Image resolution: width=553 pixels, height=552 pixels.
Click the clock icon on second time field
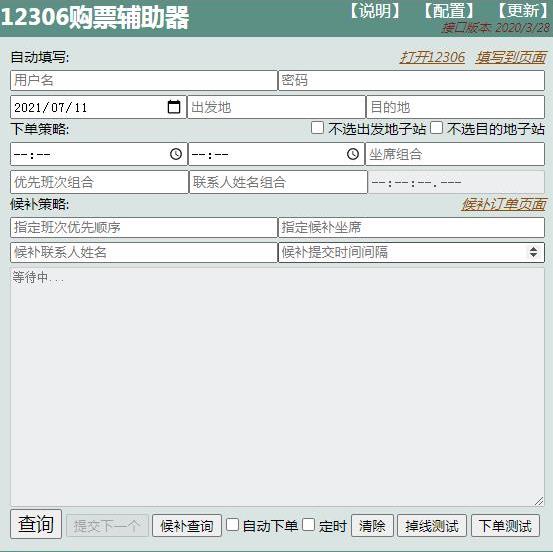coord(353,154)
